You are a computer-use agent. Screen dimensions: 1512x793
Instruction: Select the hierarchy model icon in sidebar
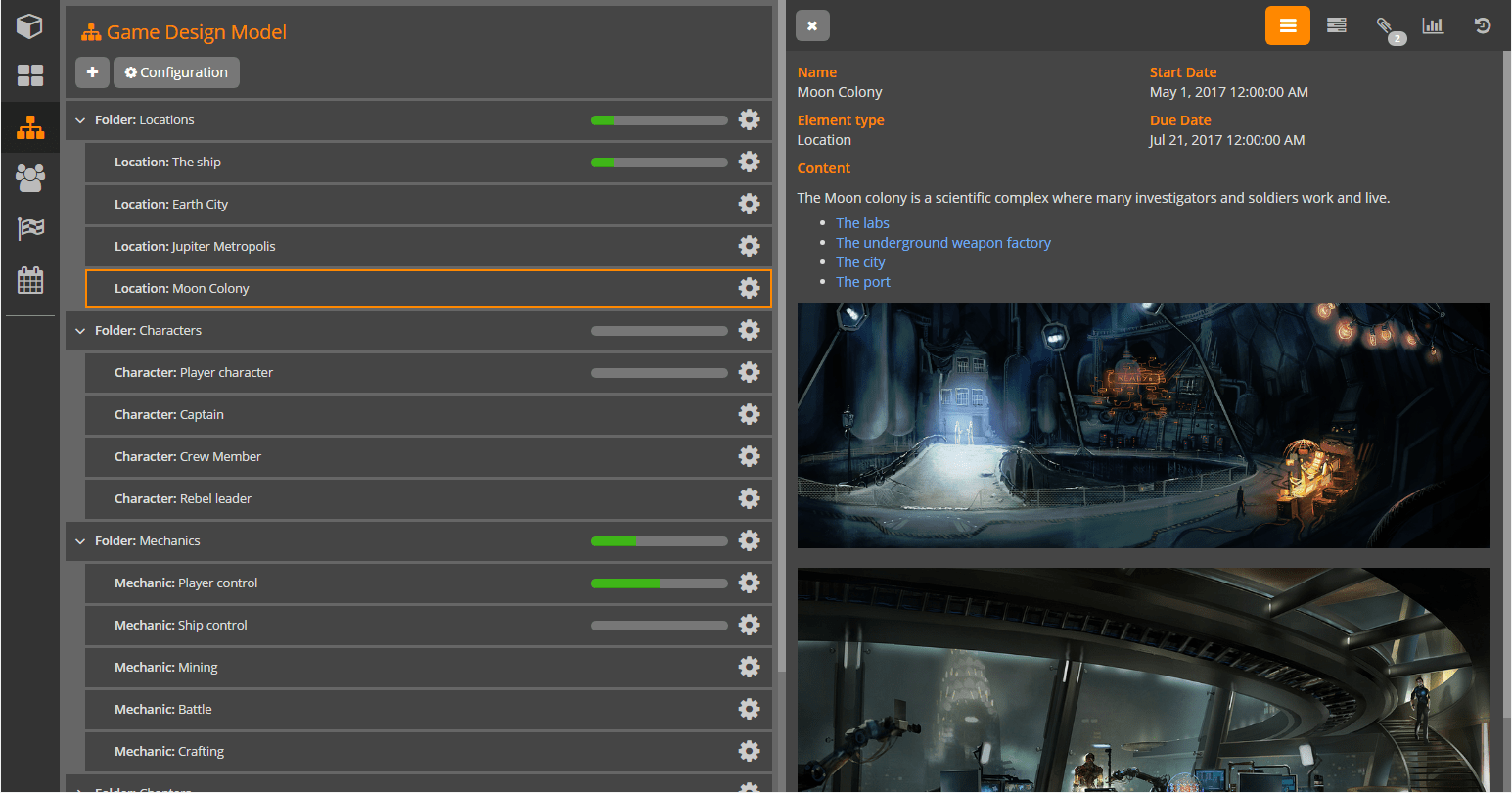coord(29,126)
